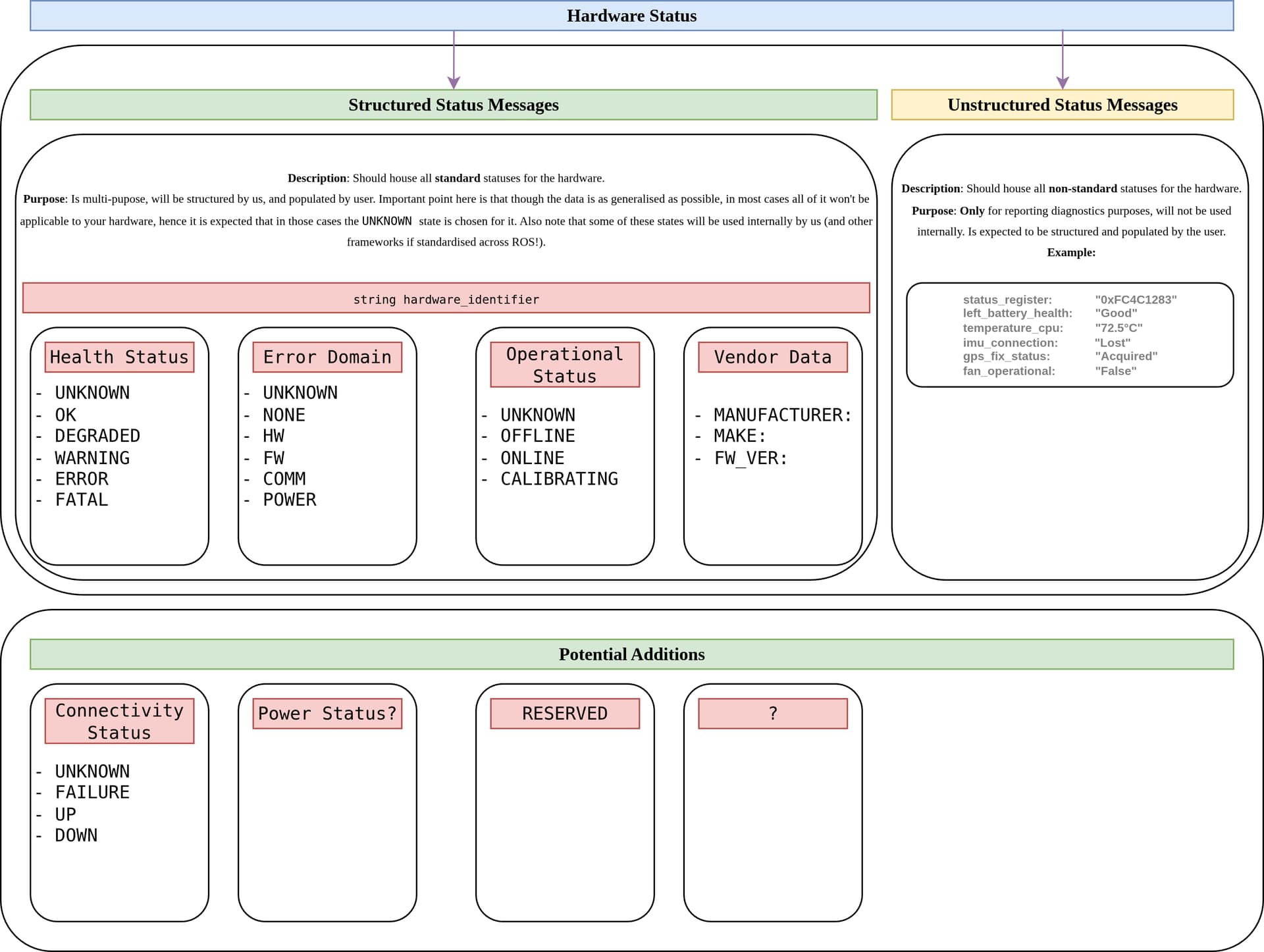Select POWER in Error Domain list
1264x952 pixels.
click(290, 500)
